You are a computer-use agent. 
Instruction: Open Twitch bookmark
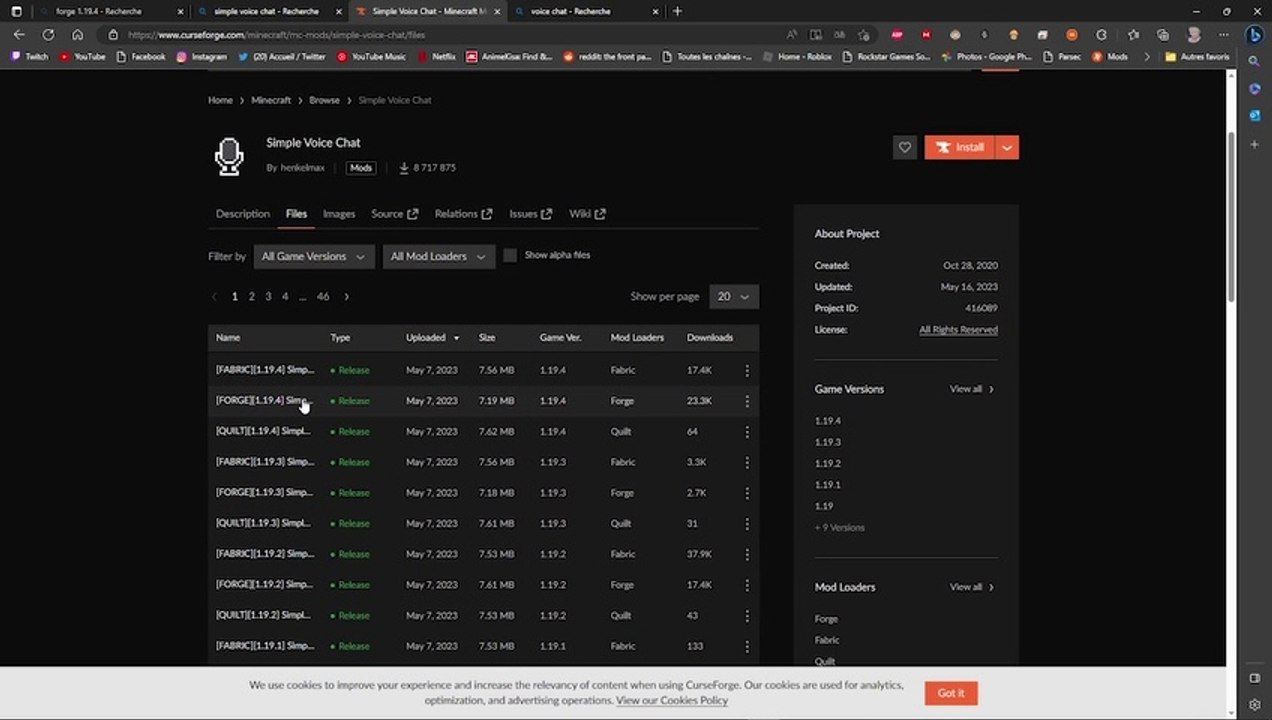pos(29,57)
